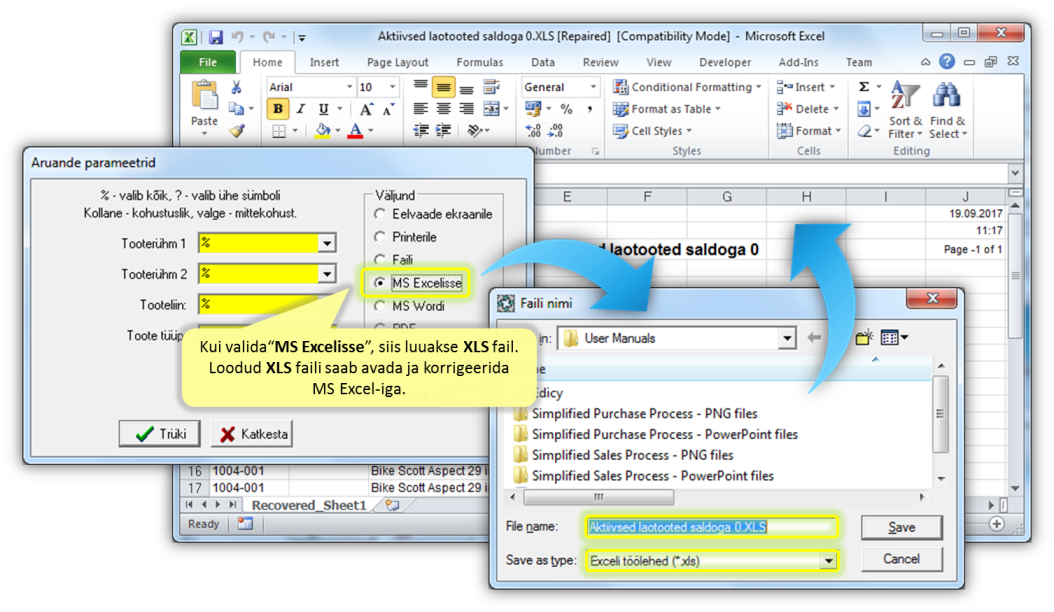Click the Wrap Text icon
Screen dimensions: 1054x612
[x=492, y=87]
